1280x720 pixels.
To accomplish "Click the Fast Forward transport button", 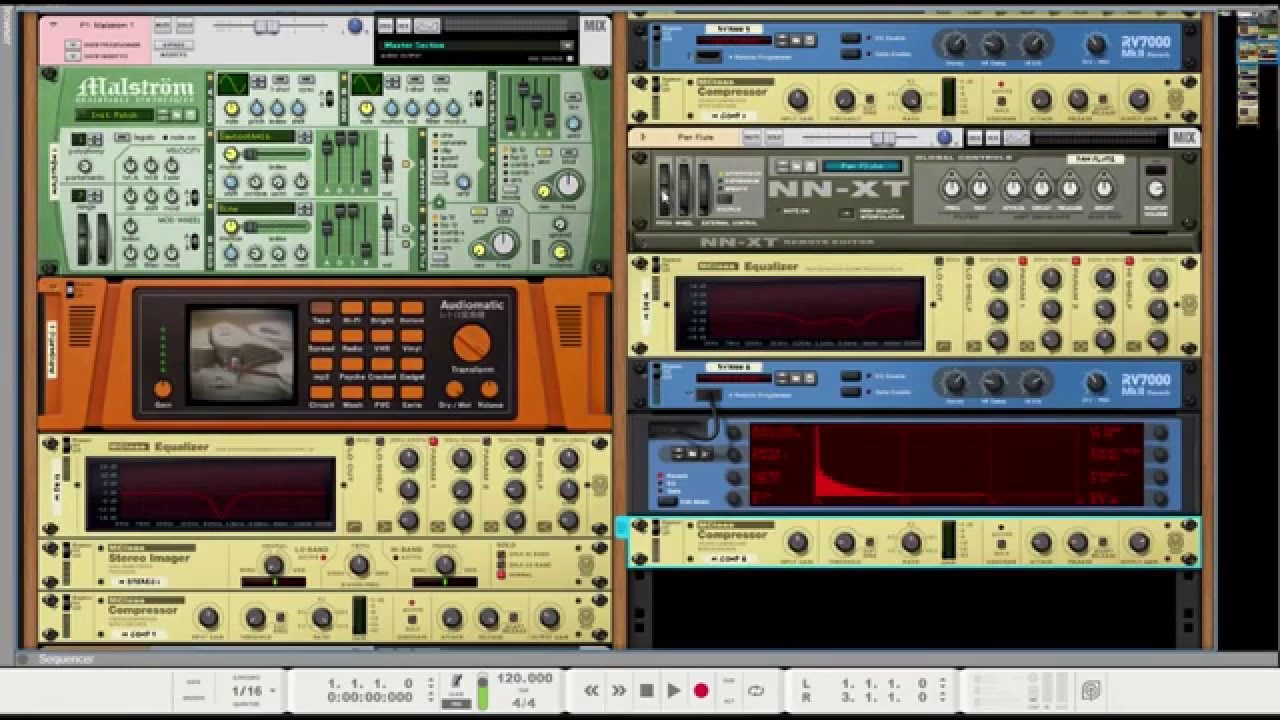I will [x=619, y=690].
